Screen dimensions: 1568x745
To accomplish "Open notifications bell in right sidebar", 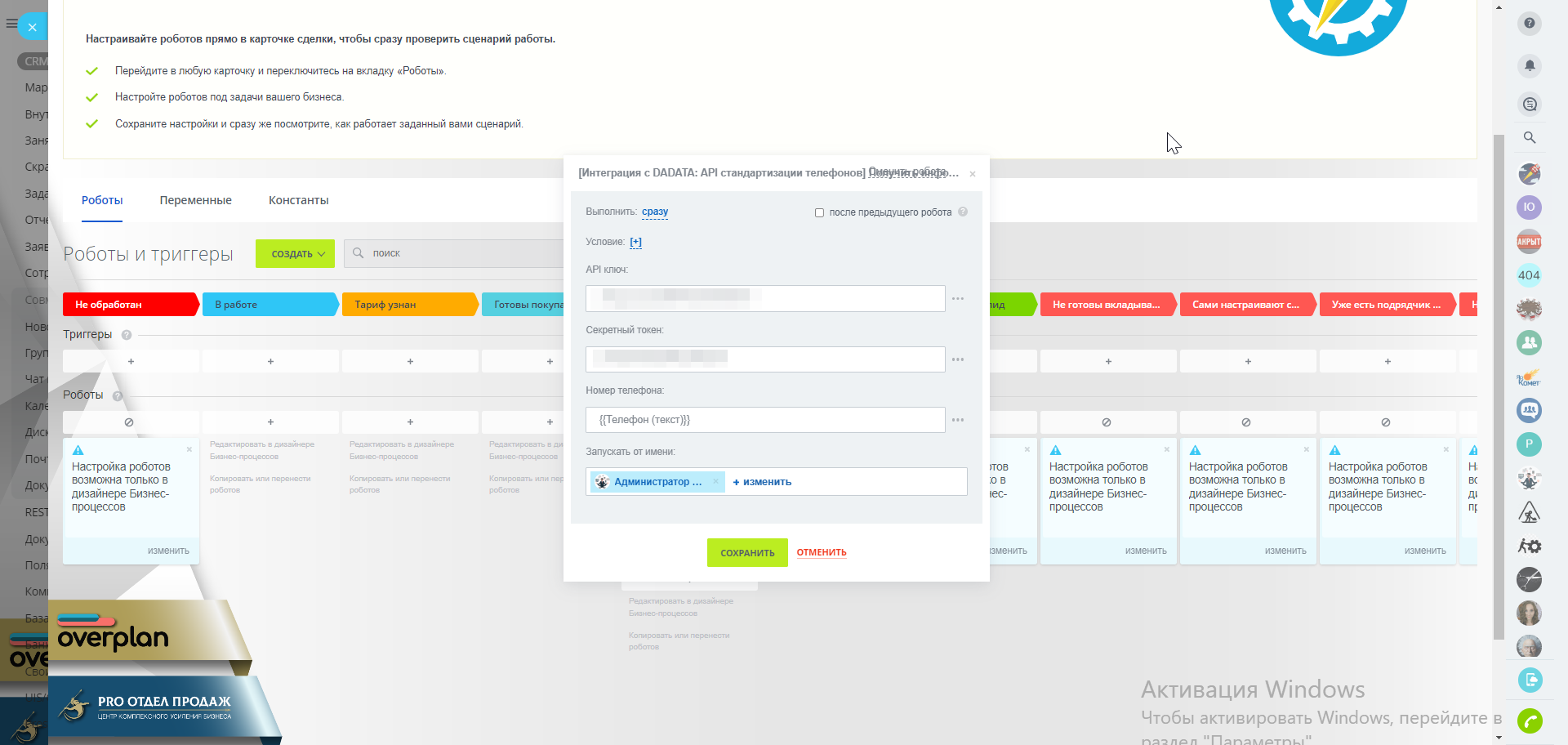I will 1529,65.
